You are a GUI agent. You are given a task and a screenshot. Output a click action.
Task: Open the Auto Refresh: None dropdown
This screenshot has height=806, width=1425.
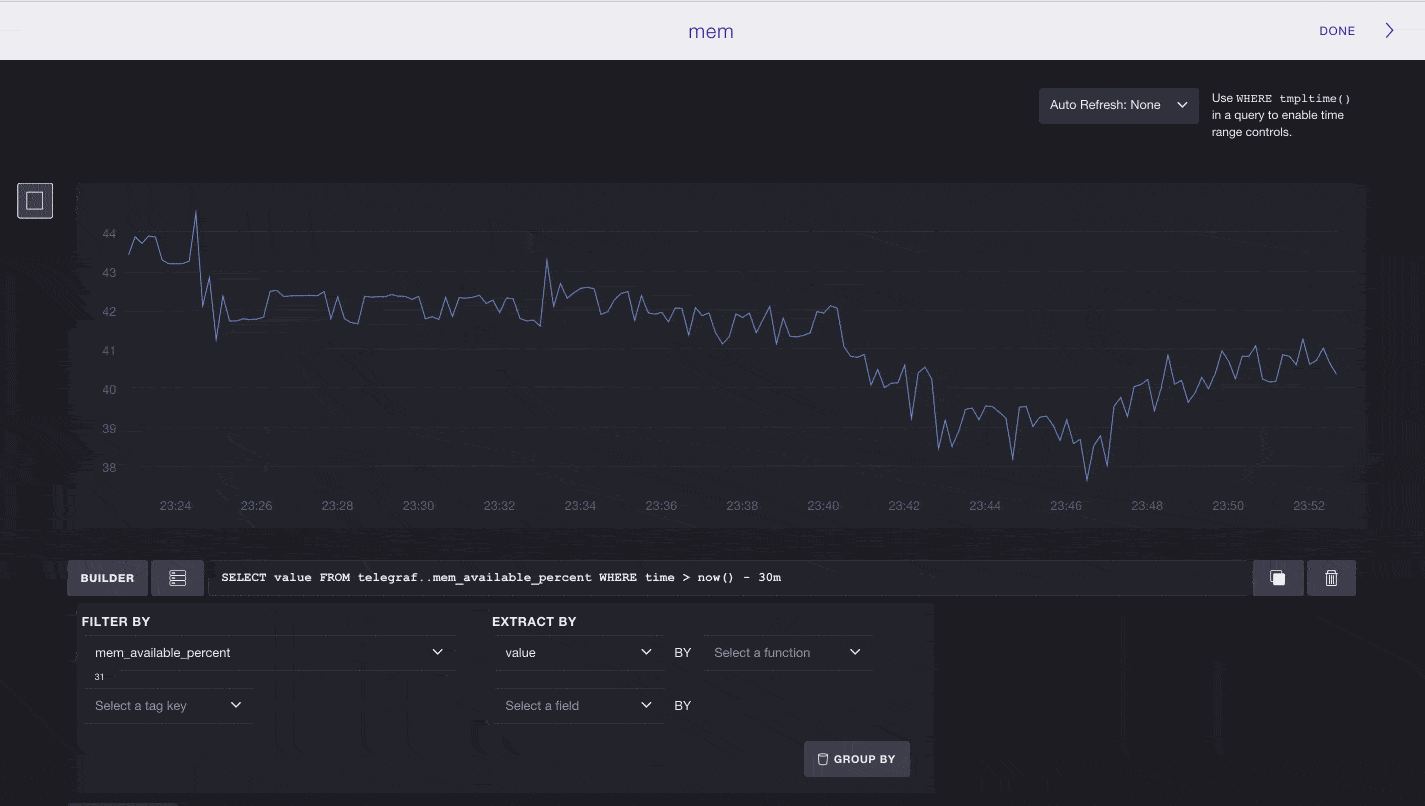(x=1118, y=105)
